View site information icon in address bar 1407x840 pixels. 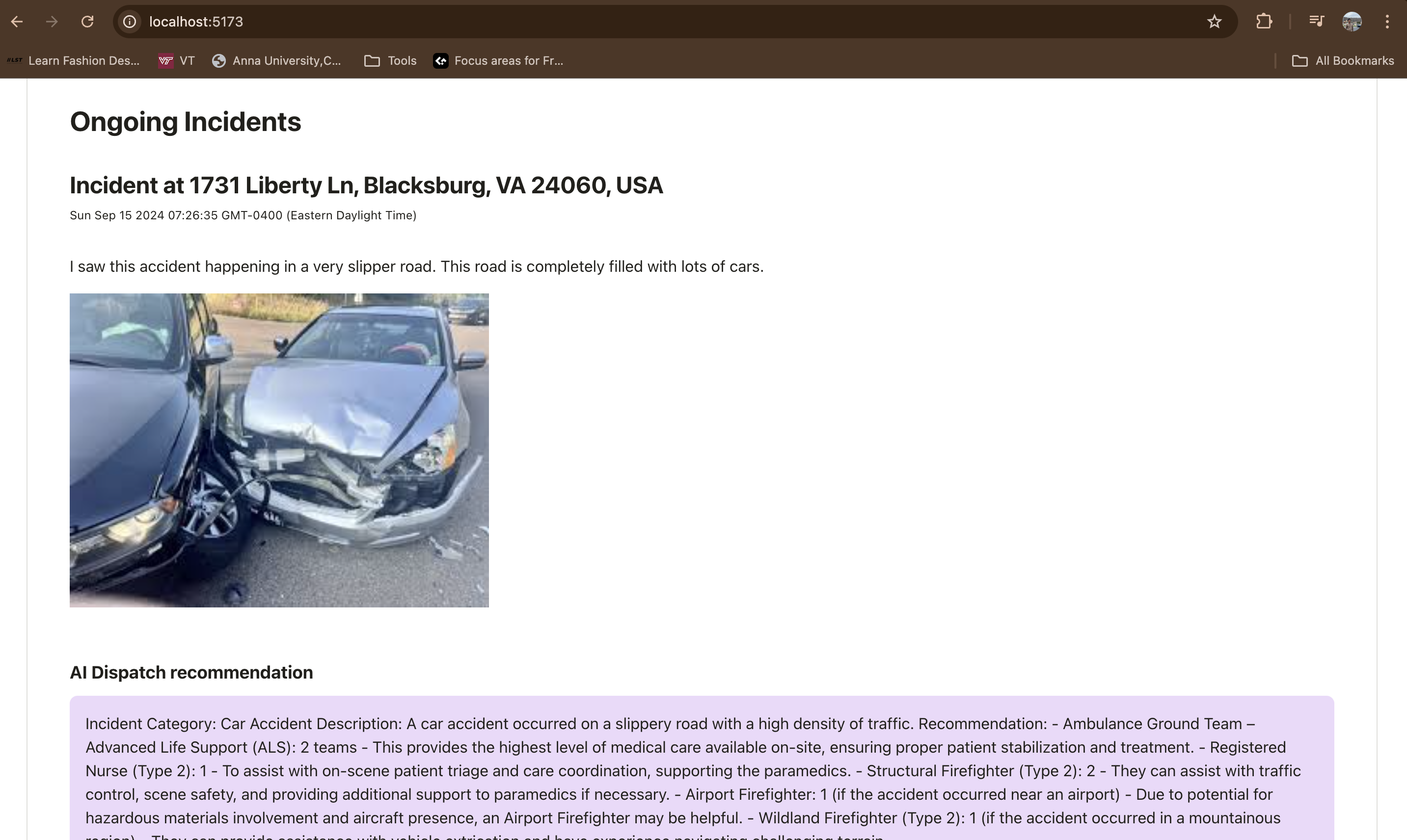(x=130, y=22)
